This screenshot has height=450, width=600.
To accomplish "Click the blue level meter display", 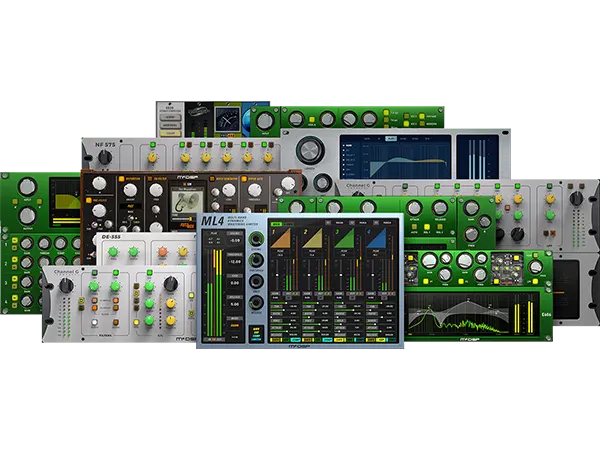I will (x=478, y=157).
